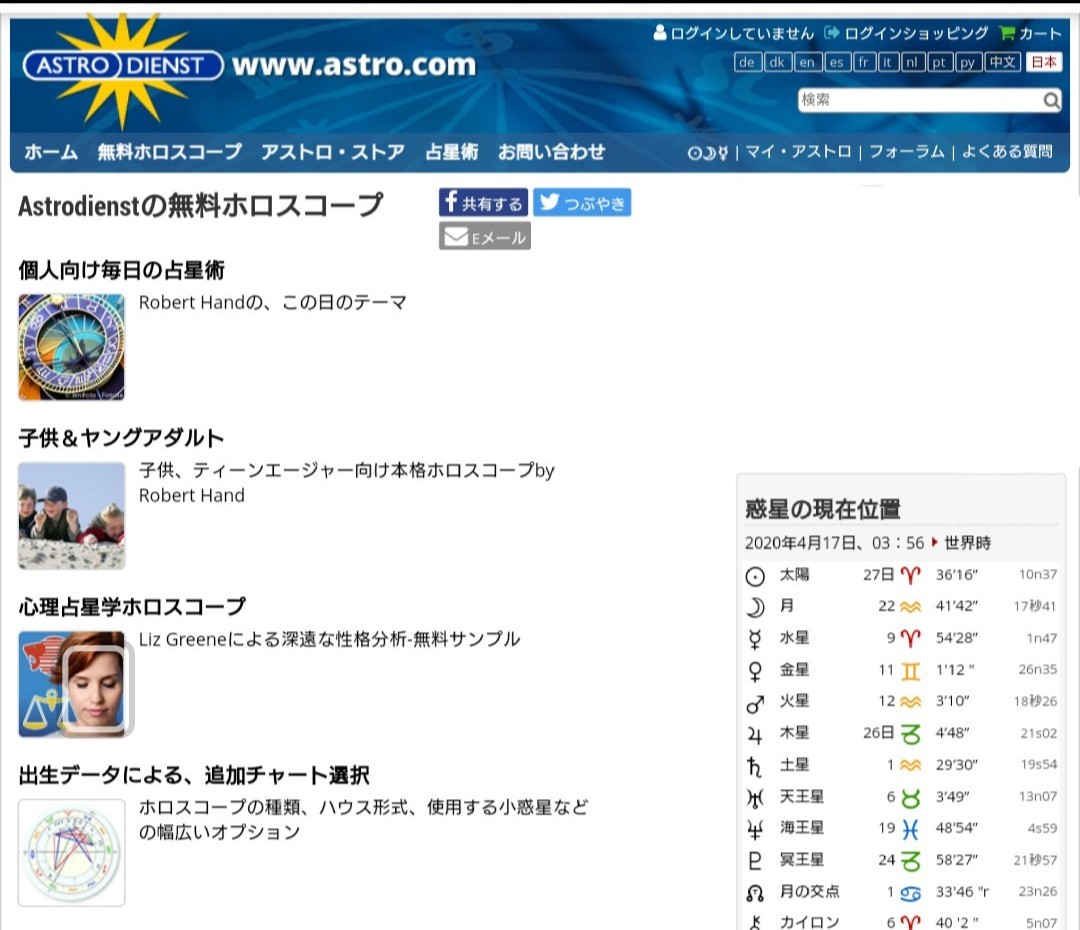Switch language to 中文
This screenshot has height=930, width=1080.
coord(1002,62)
